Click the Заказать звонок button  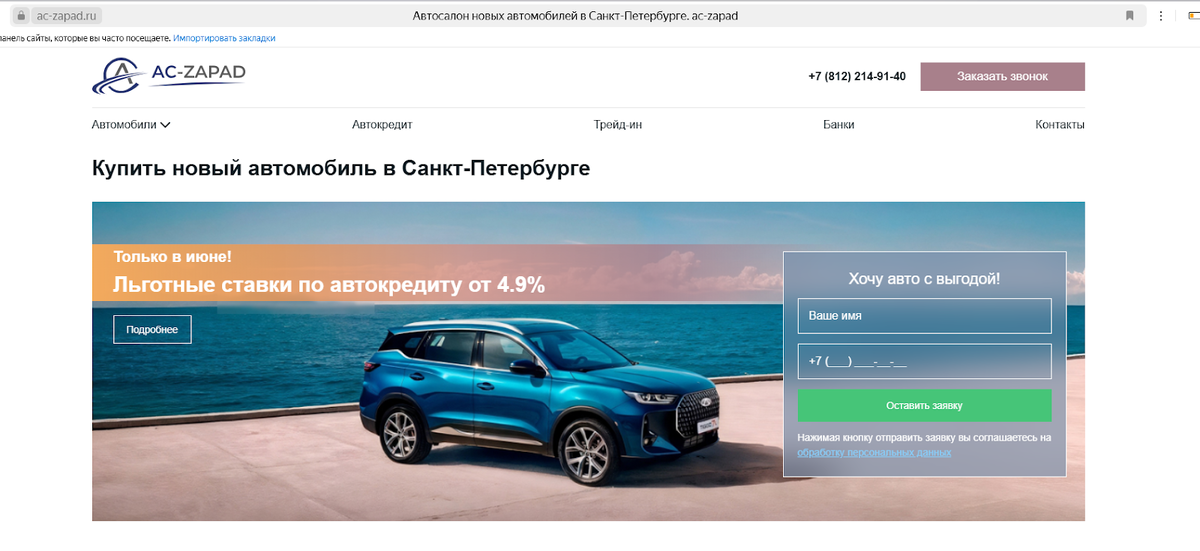point(1002,76)
